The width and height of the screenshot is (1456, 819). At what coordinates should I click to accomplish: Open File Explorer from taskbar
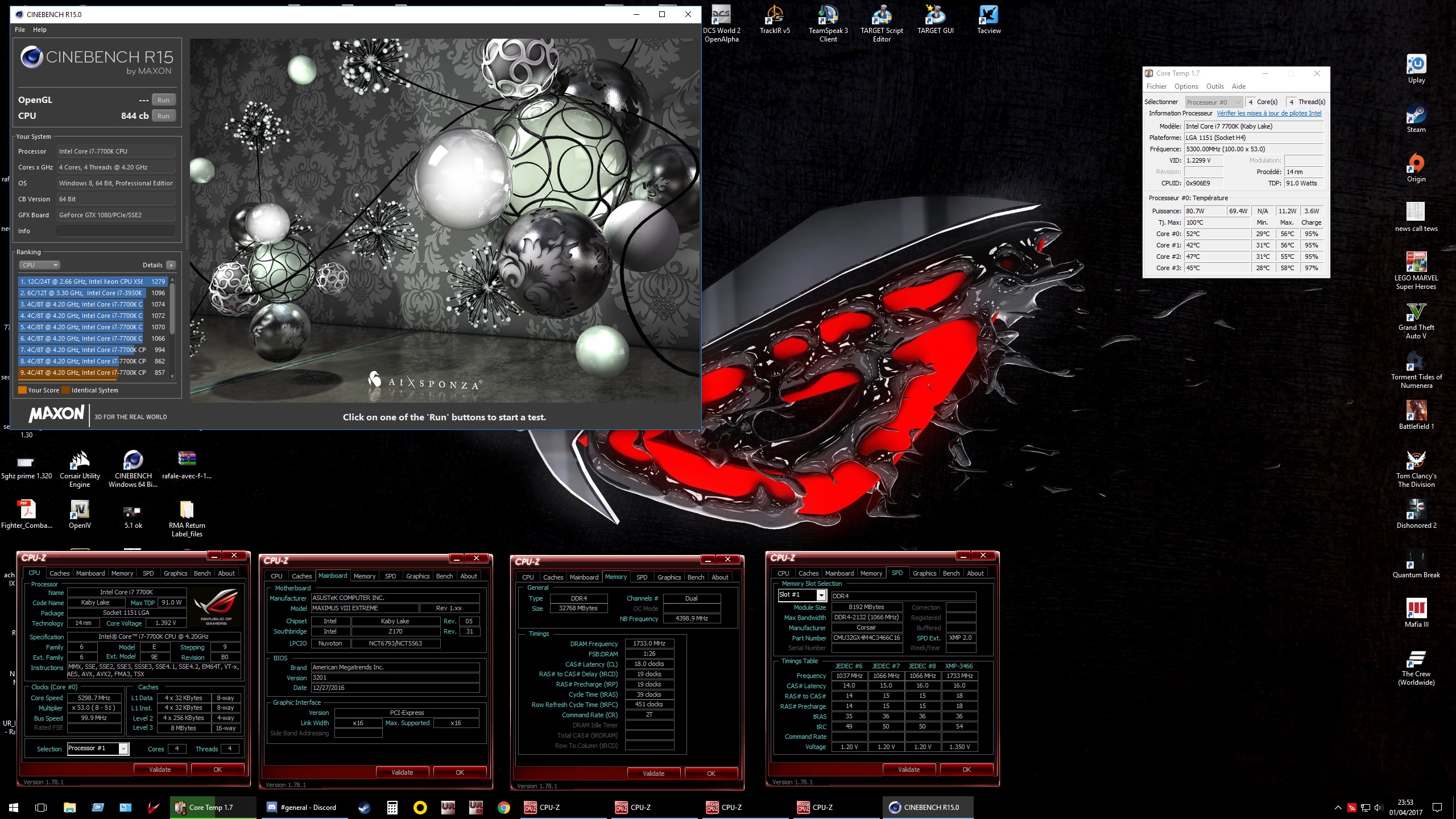point(69,807)
